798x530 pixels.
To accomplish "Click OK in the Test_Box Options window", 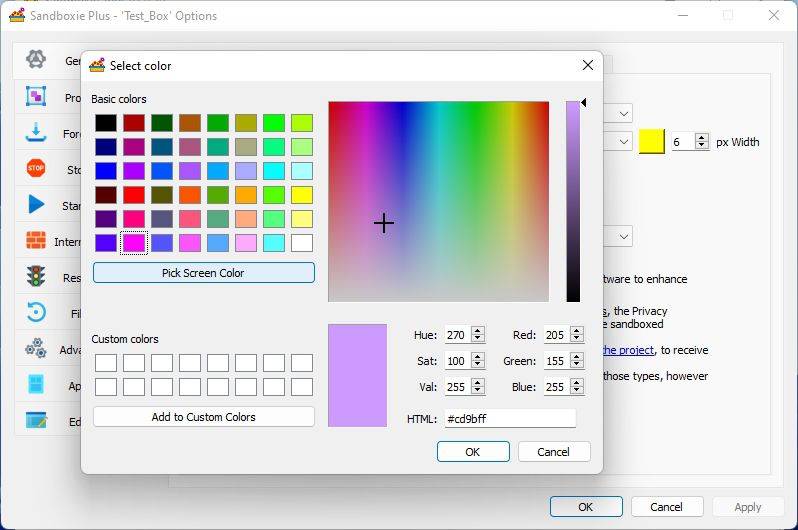I will [x=586, y=507].
